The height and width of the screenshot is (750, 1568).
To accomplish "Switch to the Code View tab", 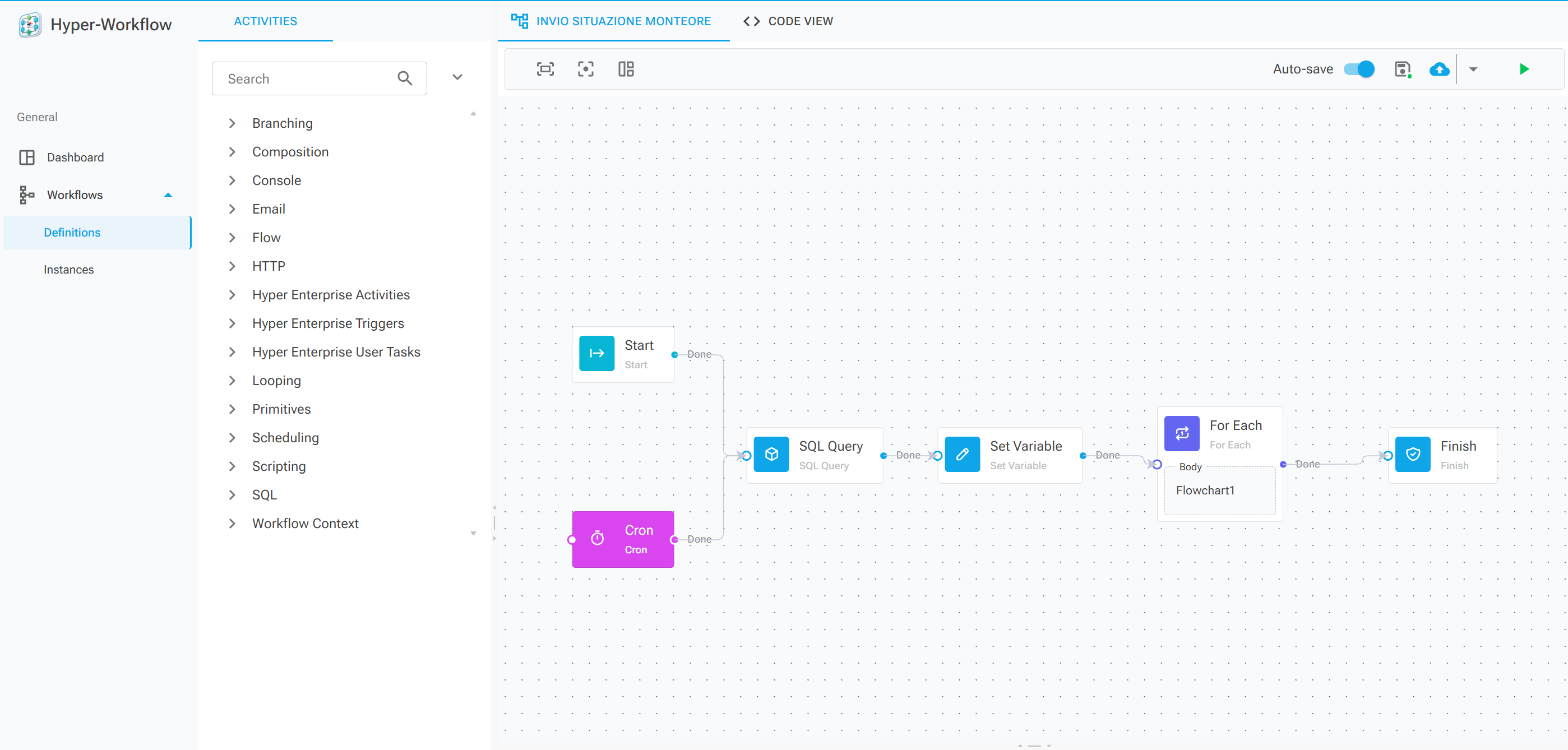I will click(x=788, y=21).
